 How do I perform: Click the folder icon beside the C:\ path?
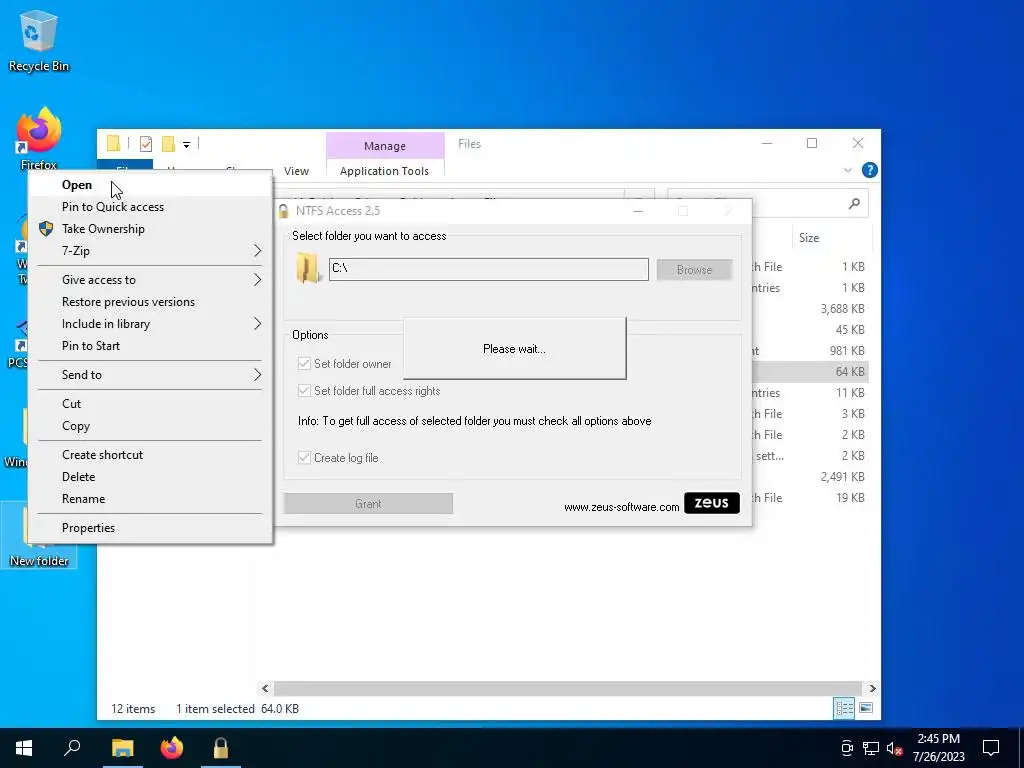308,269
